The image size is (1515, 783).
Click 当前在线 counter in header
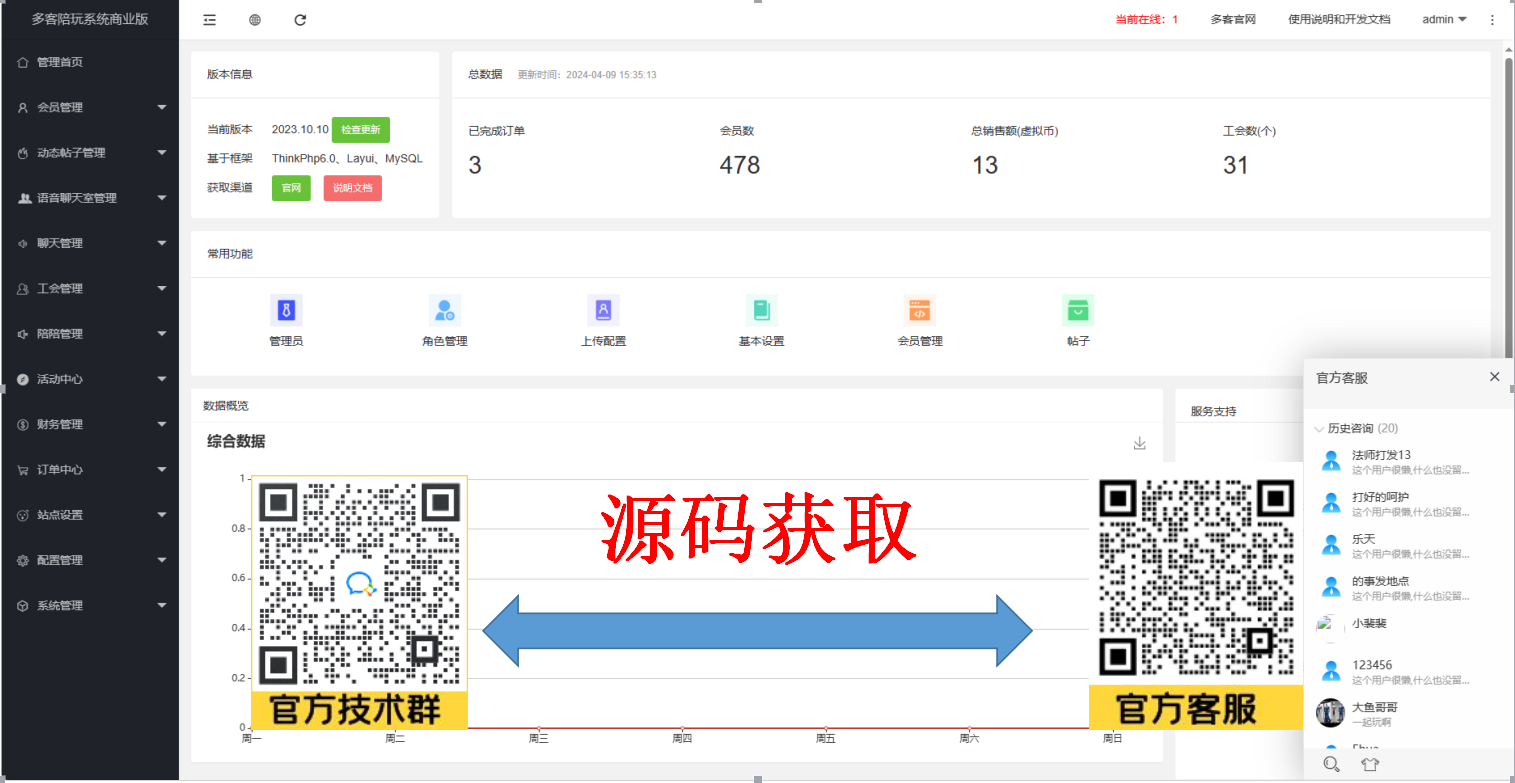(1147, 19)
